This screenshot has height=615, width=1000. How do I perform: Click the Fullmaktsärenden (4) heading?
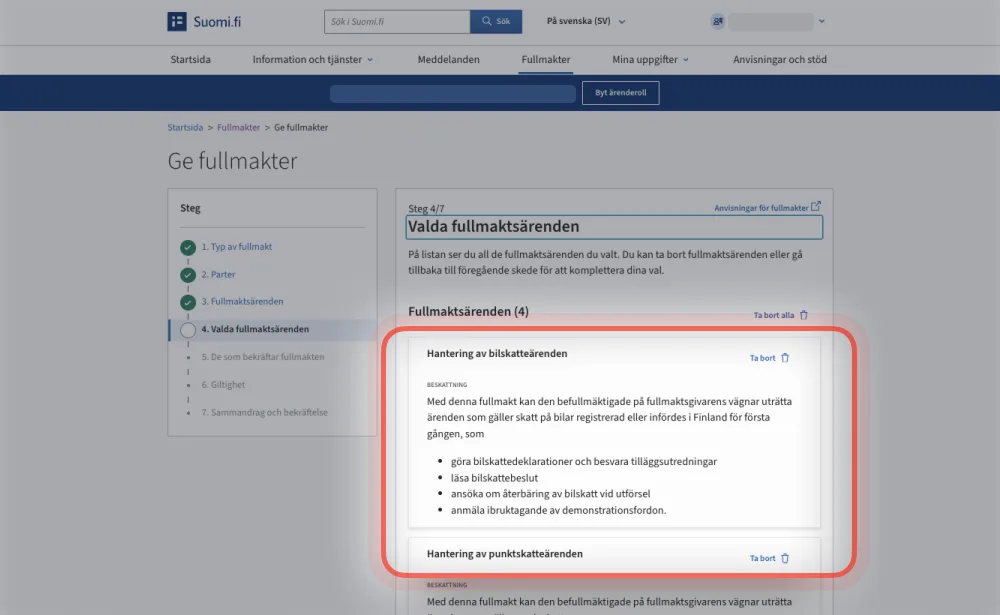tap(468, 311)
